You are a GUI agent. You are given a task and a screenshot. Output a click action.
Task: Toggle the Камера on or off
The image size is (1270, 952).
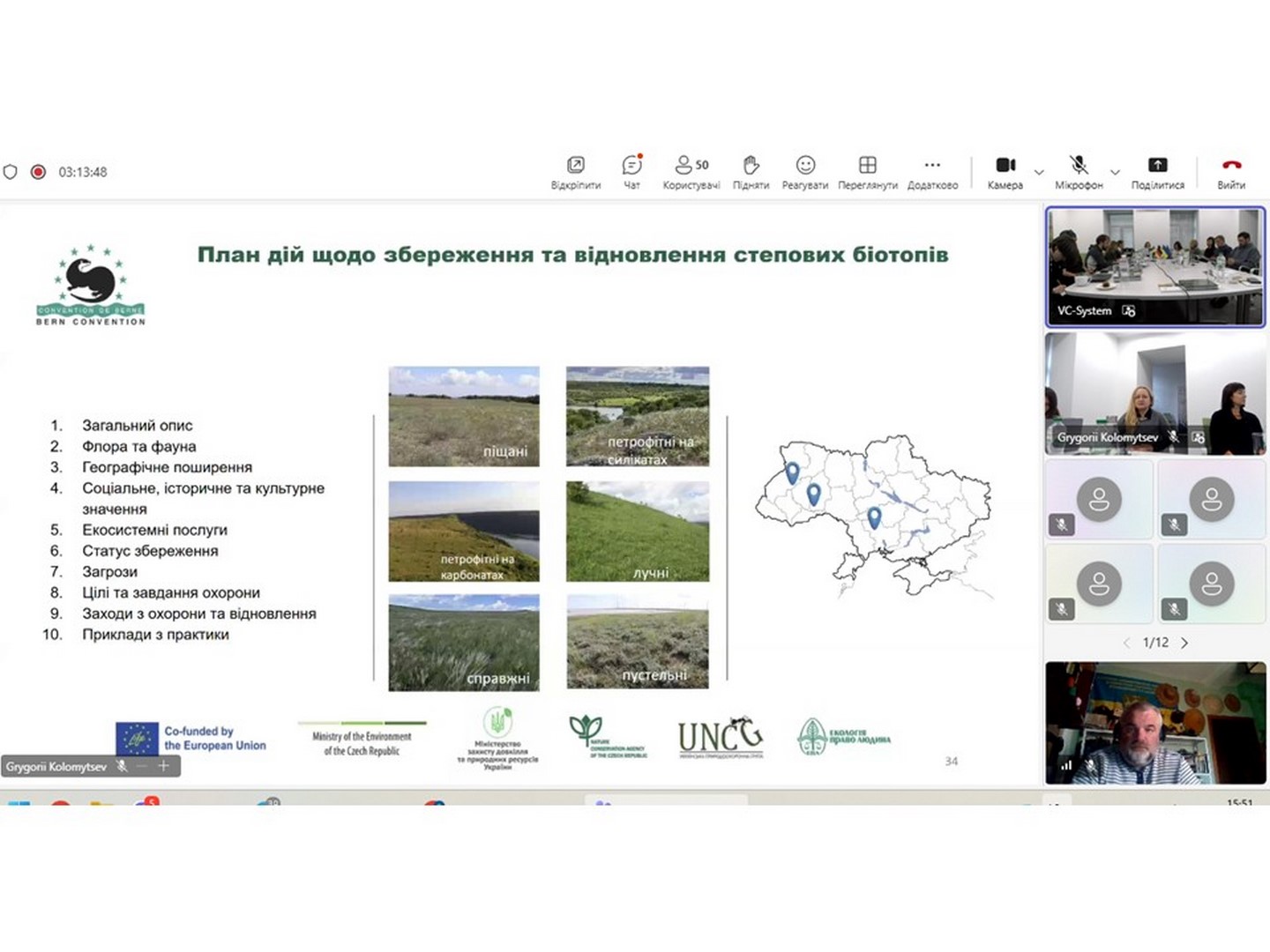tap(1005, 171)
